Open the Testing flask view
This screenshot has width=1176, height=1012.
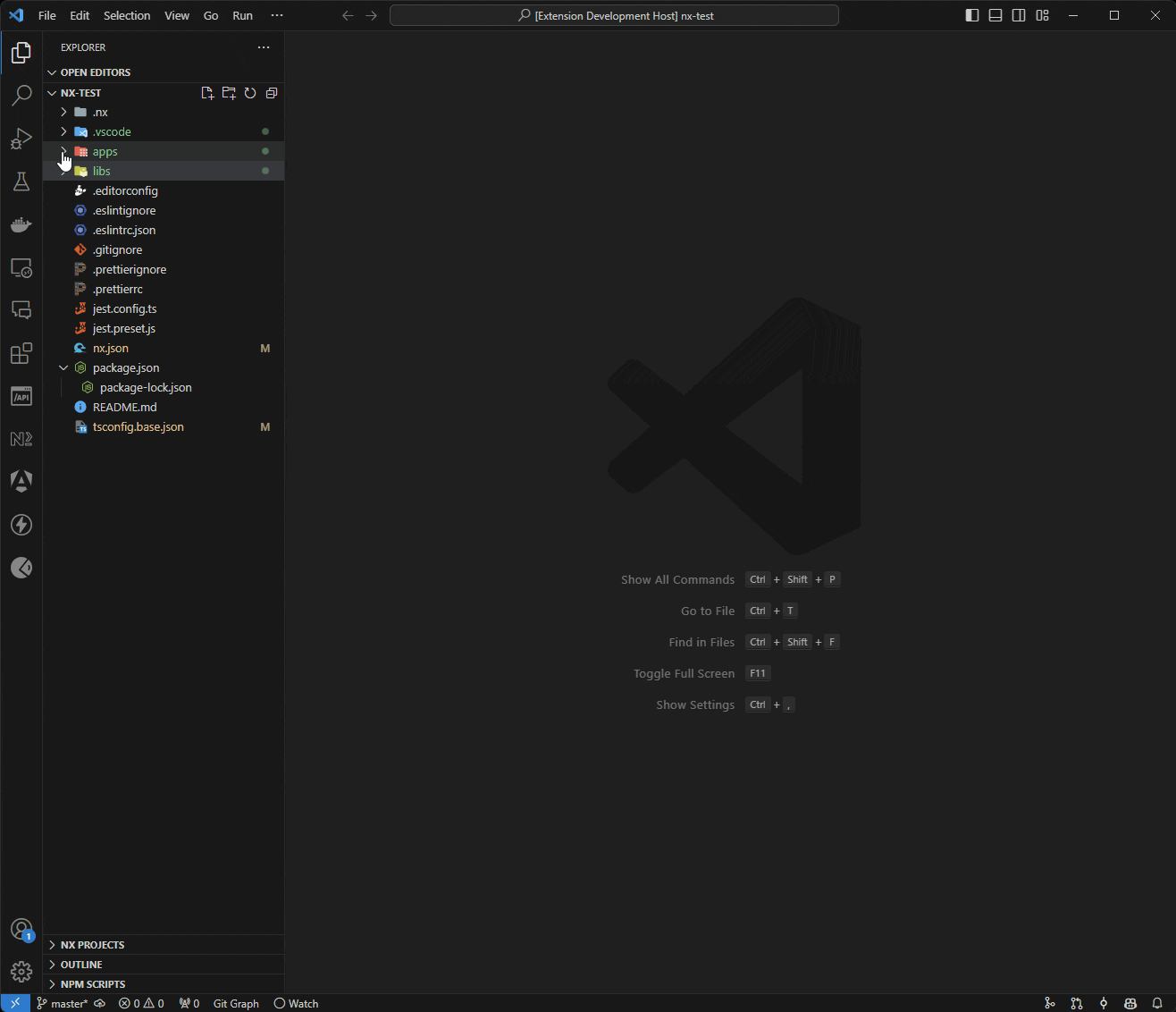[x=21, y=181]
